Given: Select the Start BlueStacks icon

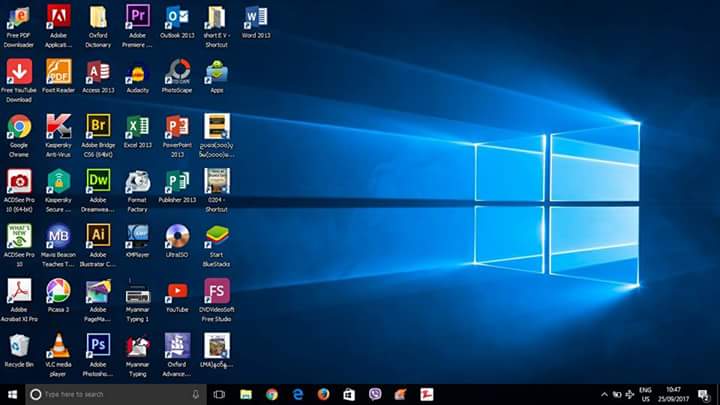Looking at the screenshot, I should [x=217, y=245].
